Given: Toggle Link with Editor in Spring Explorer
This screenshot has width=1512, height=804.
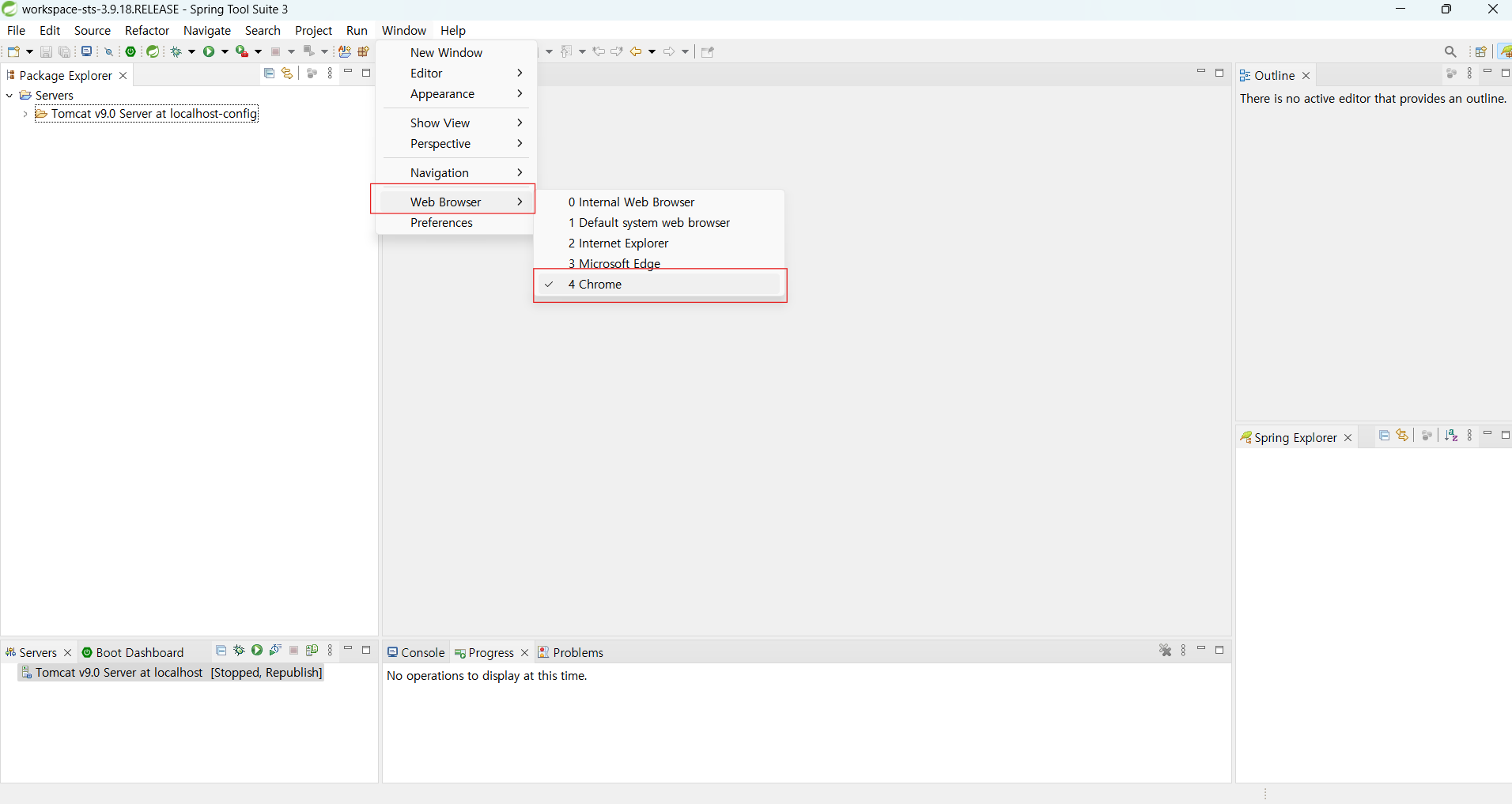Looking at the screenshot, I should [1402, 436].
